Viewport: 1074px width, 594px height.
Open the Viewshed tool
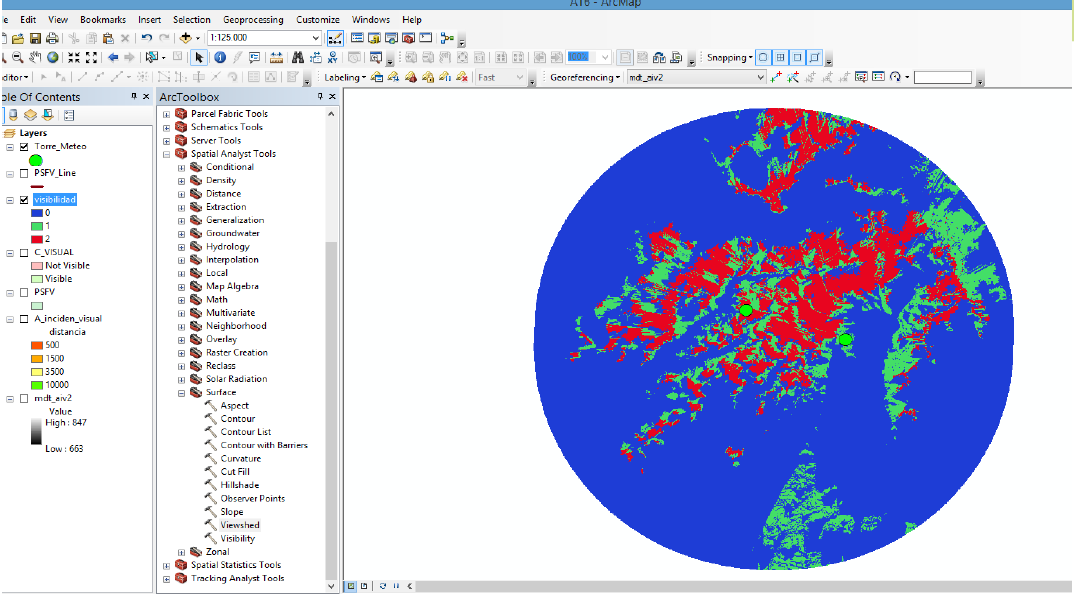tap(240, 525)
